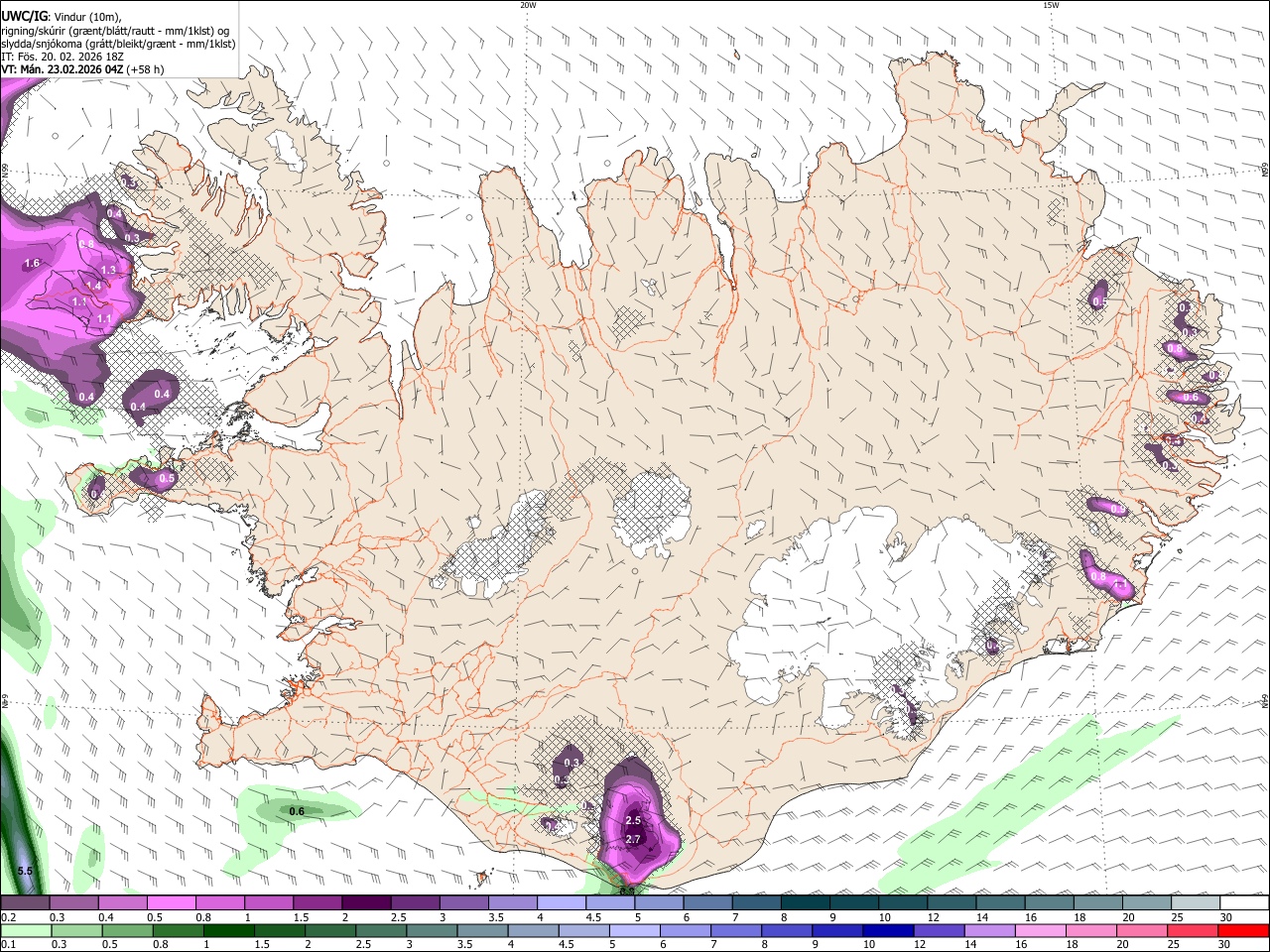Screen dimensions: 1270x952
Task: Click the 'UWC/IG: Vindur (10m),' title line
Action: (61, 17)
